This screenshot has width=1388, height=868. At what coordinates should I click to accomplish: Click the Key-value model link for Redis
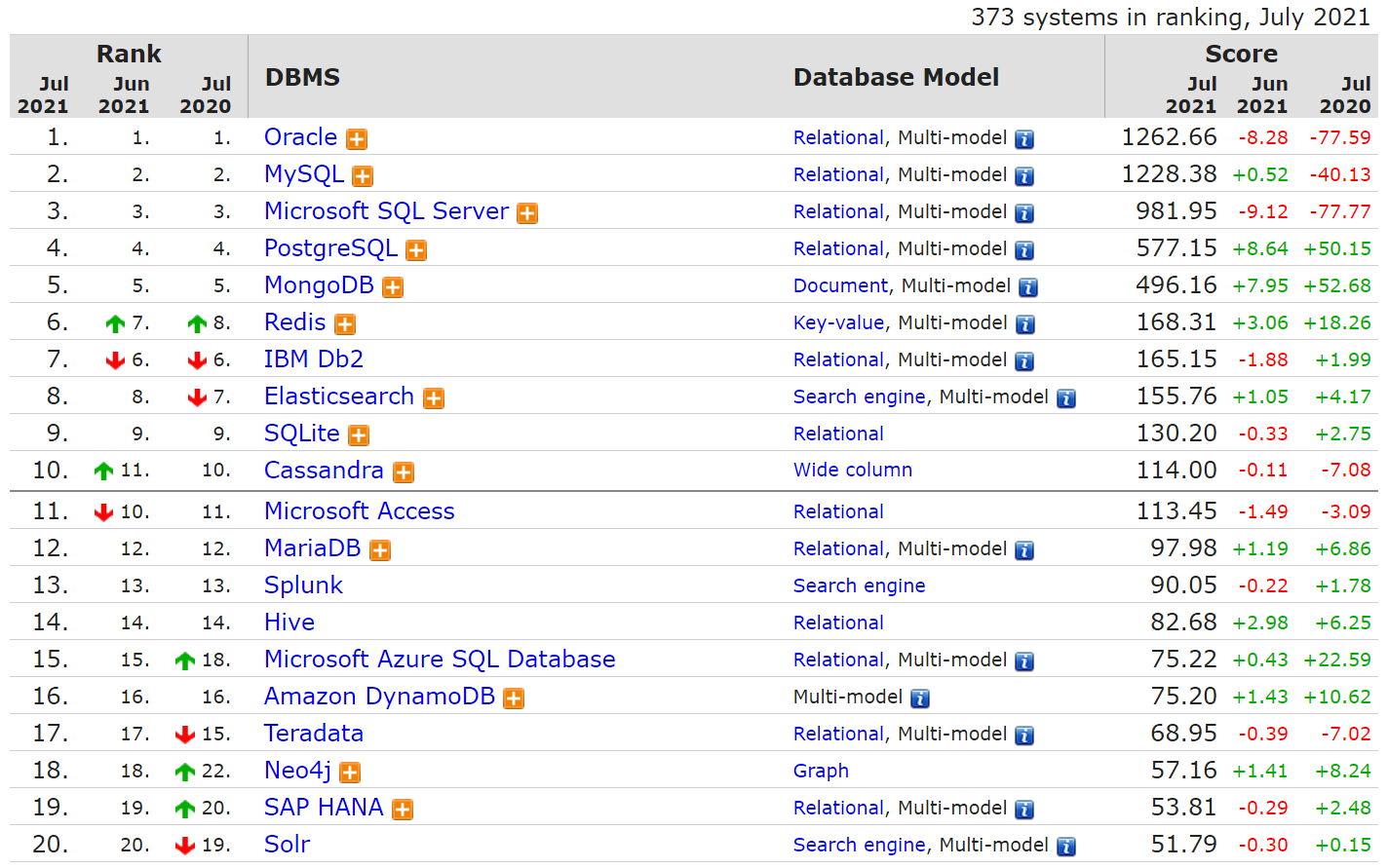[x=838, y=322]
